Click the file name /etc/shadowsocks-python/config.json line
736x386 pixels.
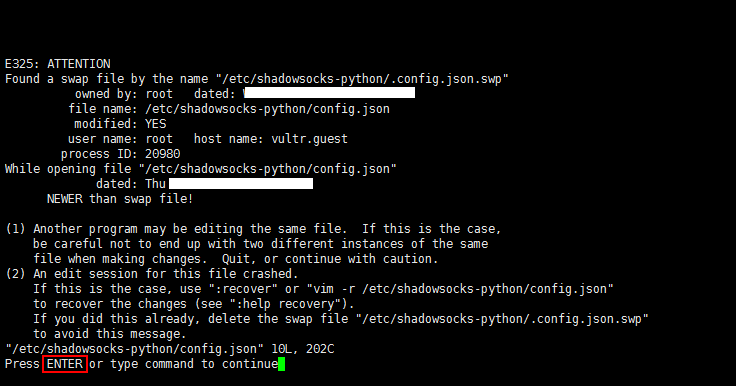pyautogui.click(x=229, y=109)
